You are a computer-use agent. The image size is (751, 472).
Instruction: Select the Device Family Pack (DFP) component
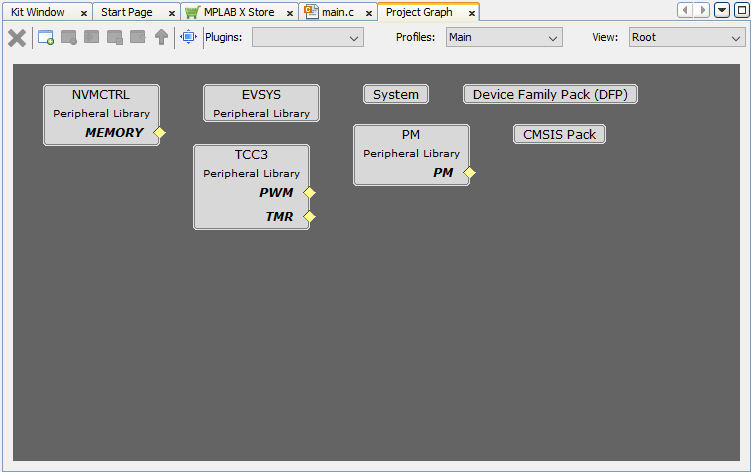550,94
